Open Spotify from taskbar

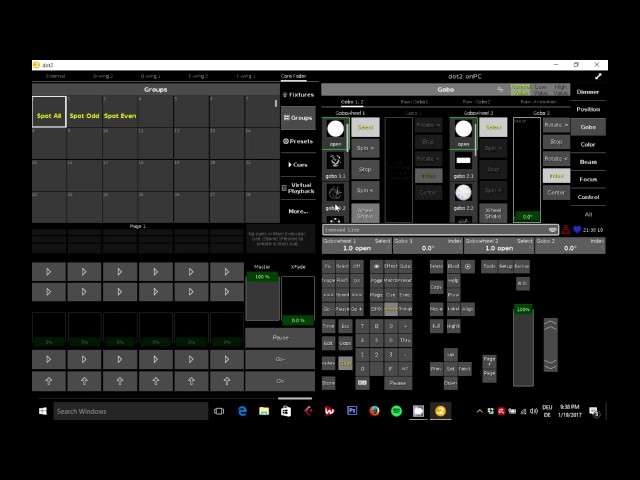(x=396, y=411)
